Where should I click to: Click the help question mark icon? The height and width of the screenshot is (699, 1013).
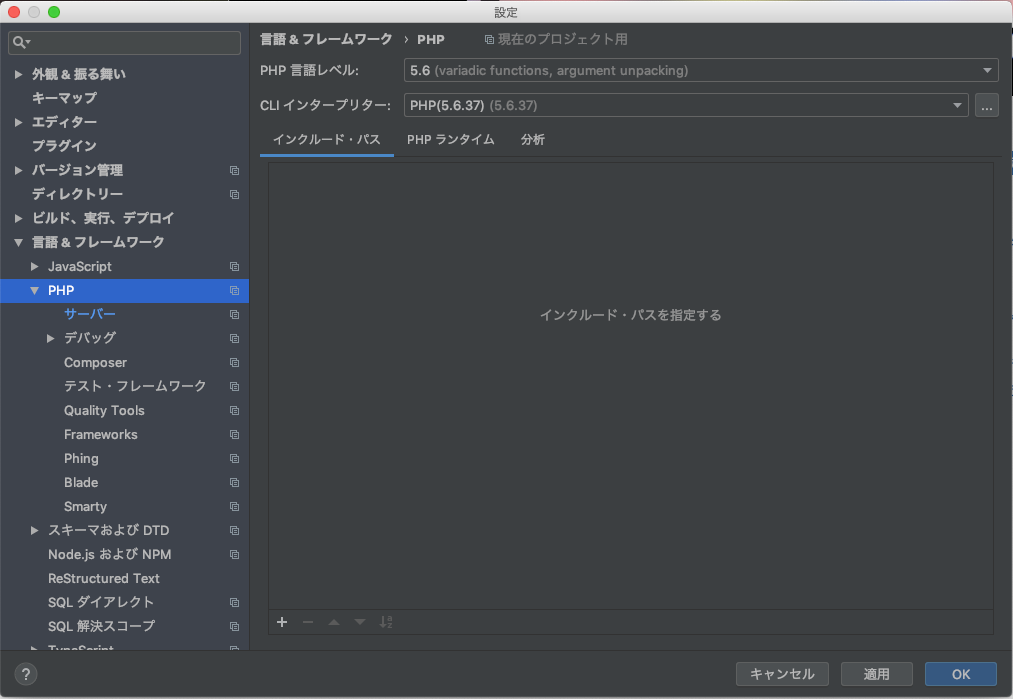pos(24,674)
